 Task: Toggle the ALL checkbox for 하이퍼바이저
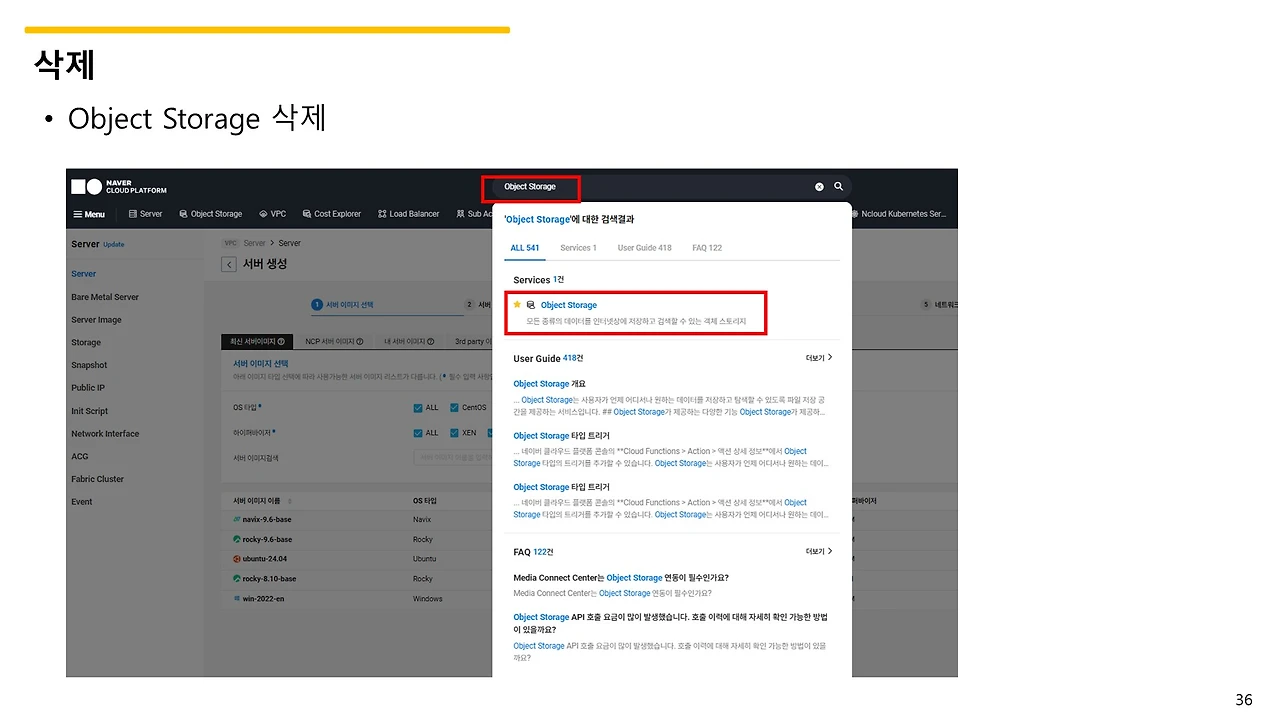[418, 433]
